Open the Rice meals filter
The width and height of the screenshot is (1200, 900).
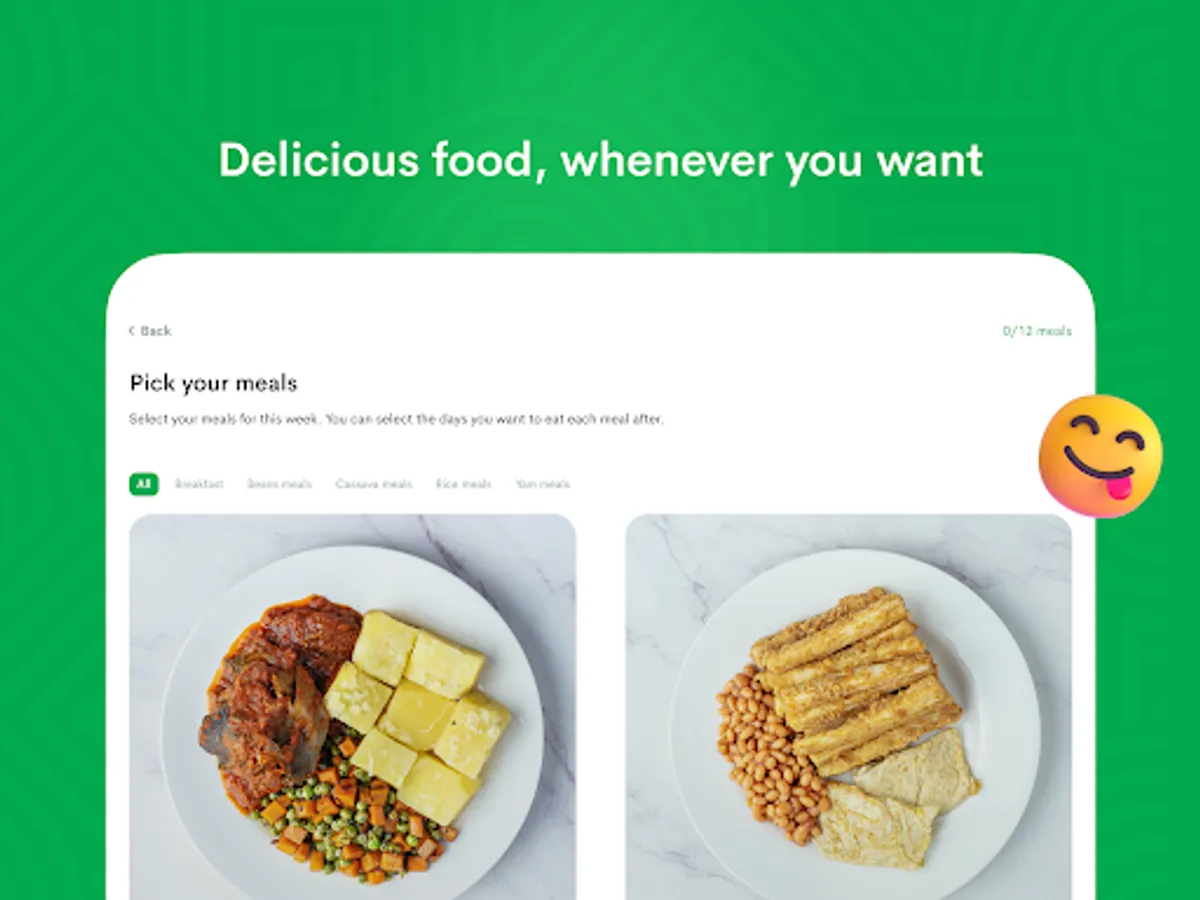coord(464,484)
